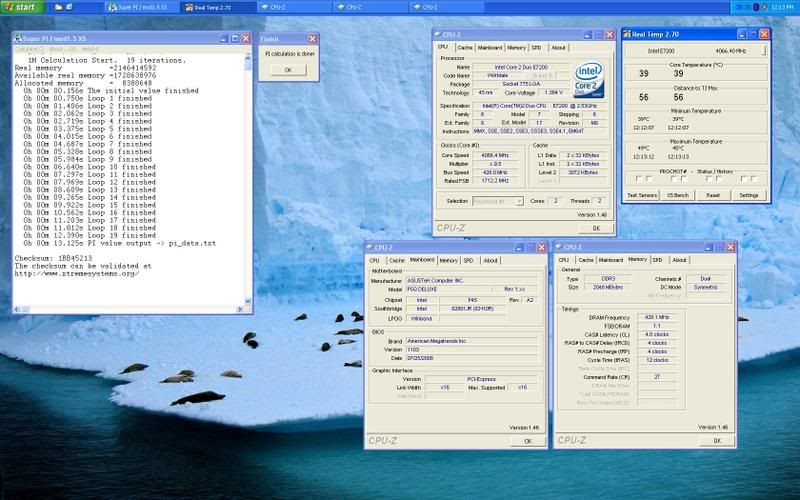Switch to the SPD tab in the Mainboard window
800x500 pixels.
pyautogui.click(x=468, y=260)
